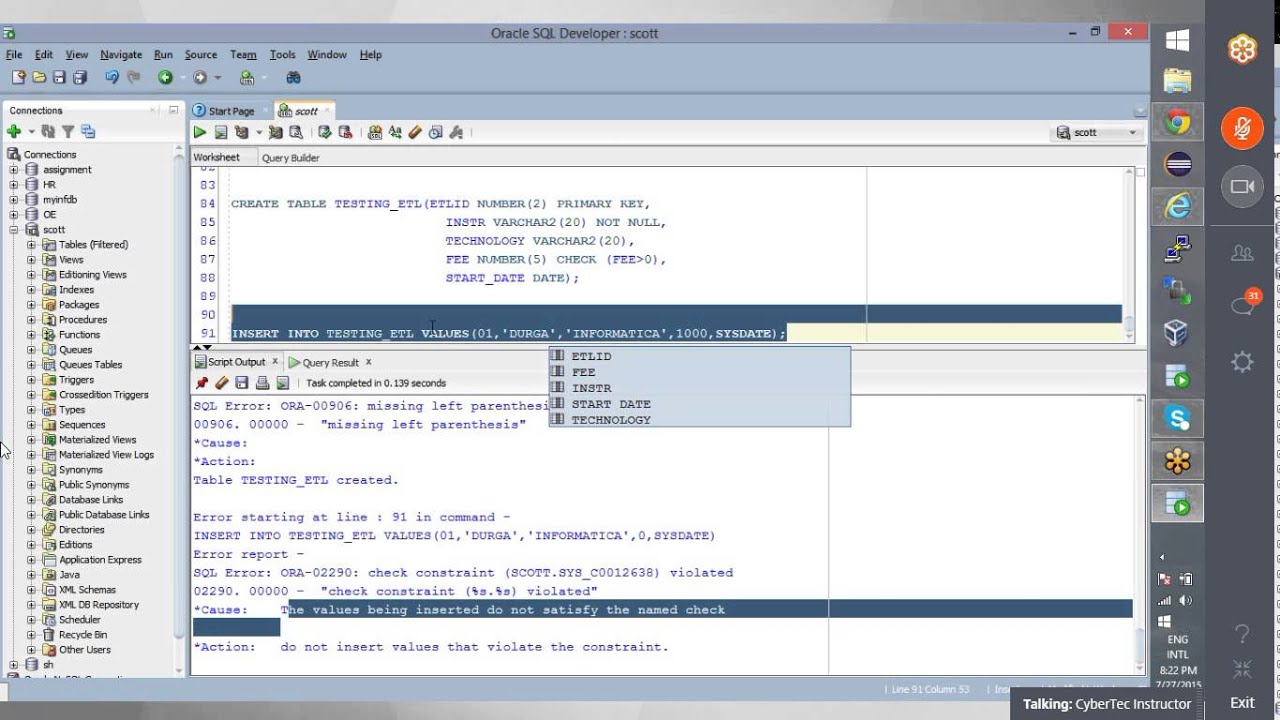This screenshot has width=1280, height=720.
Task: Open the Navigate menu
Action: (121, 55)
